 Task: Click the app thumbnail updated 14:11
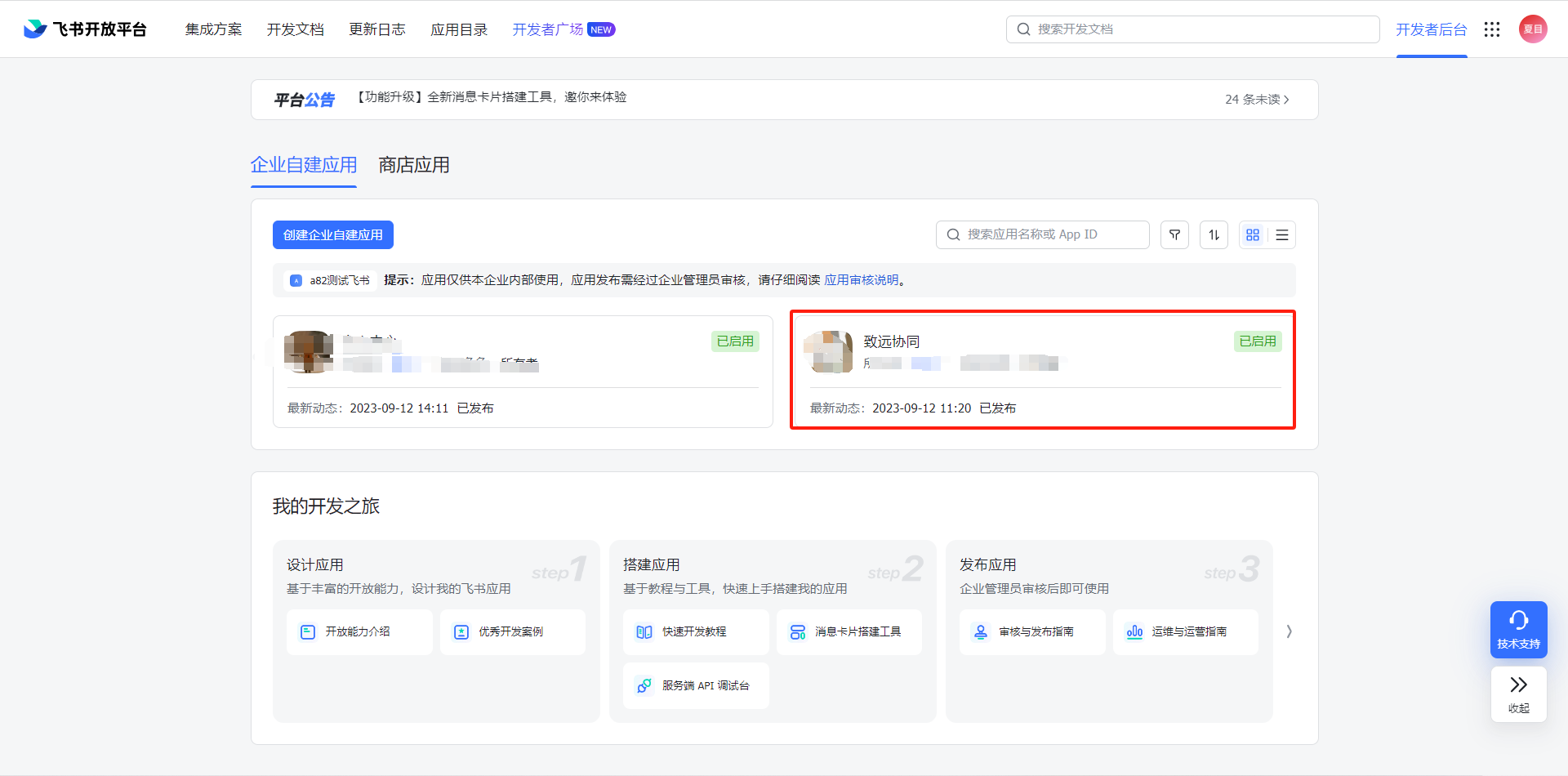[308, 352]
